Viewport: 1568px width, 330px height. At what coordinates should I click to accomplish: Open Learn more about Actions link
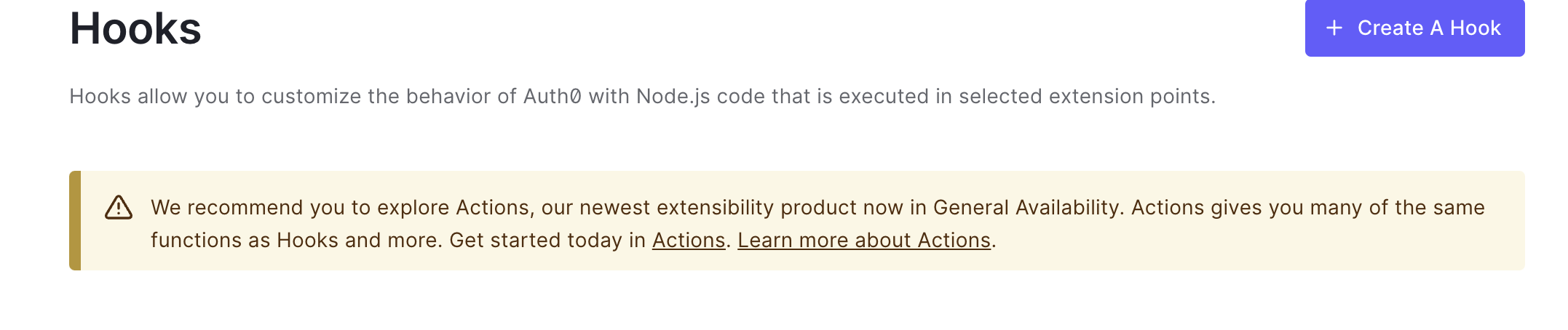tap(863, 241)
